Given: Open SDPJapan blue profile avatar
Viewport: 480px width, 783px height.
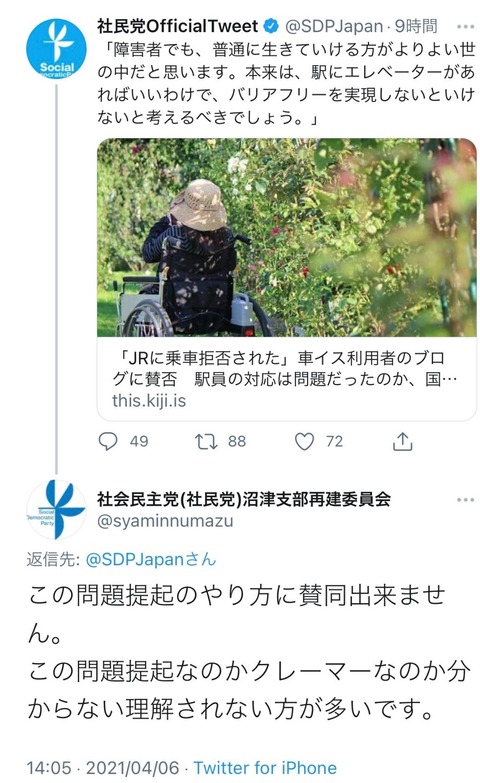Looking at the screenshot, I should click(x=56, y=49).
